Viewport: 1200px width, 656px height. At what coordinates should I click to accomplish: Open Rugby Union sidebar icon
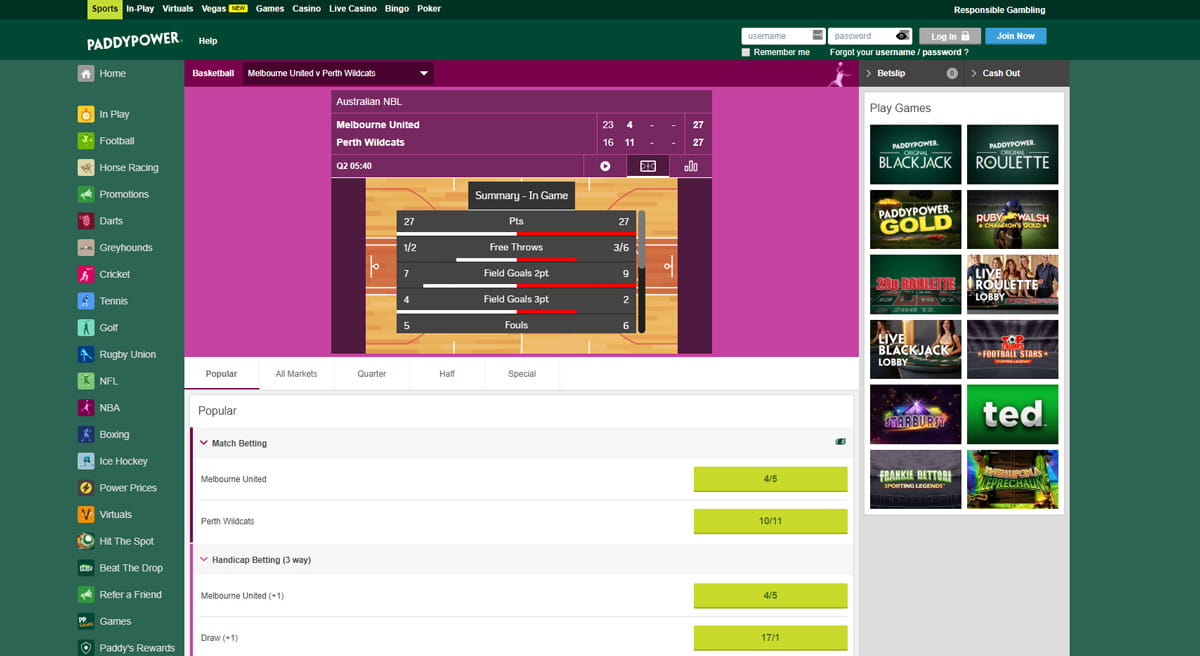86,354
